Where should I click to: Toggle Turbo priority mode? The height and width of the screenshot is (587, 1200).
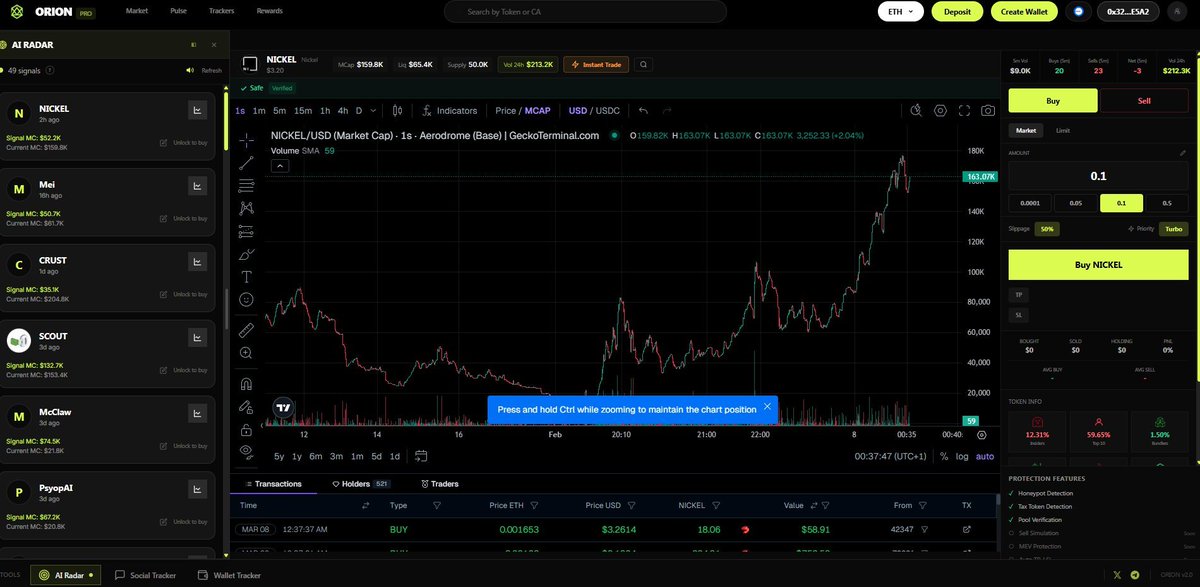(1173, 229)
